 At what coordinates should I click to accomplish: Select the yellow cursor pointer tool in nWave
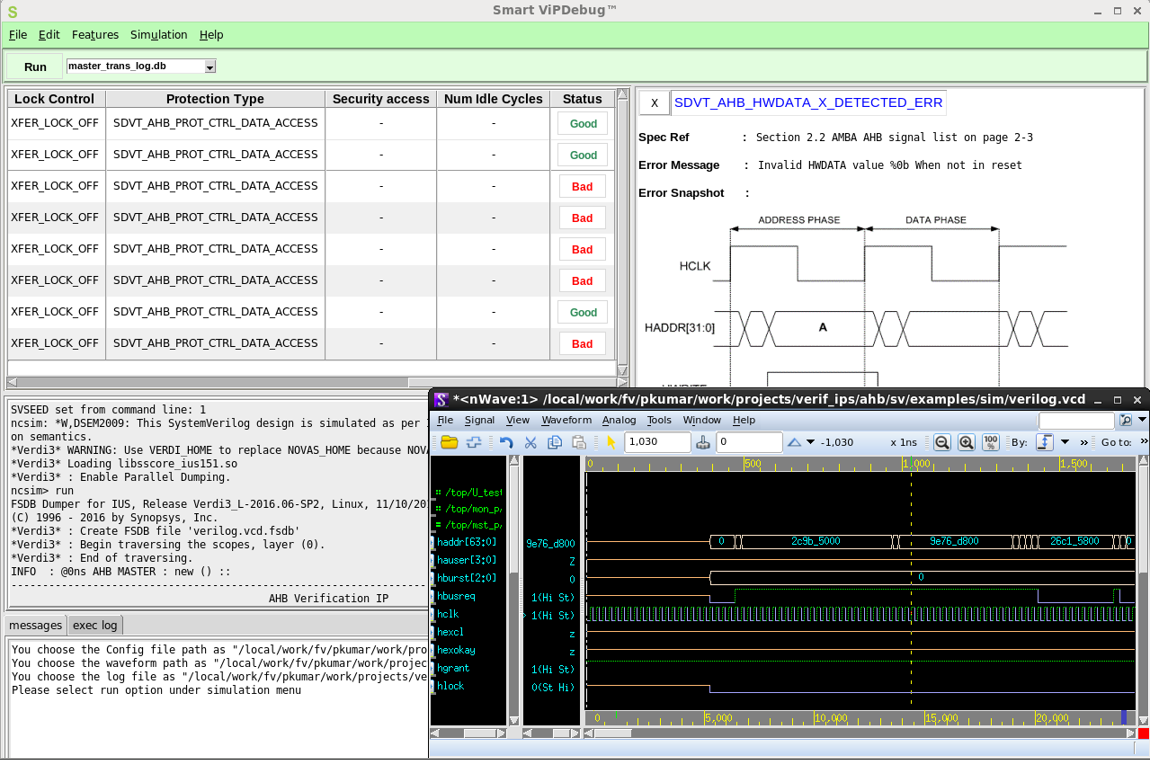[x=611, y=442]
